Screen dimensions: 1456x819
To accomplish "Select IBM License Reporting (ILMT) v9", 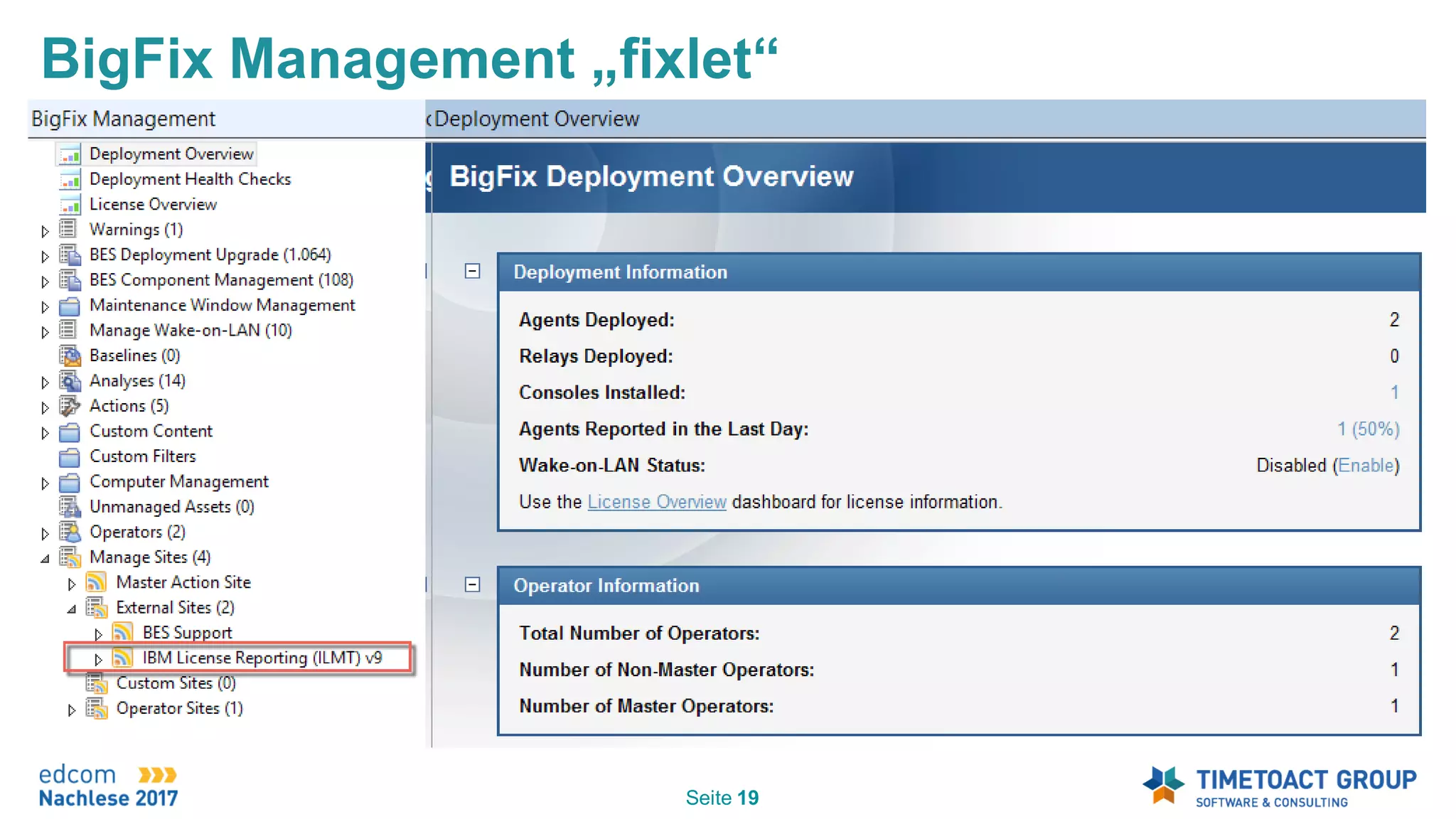I will [262, 658].
